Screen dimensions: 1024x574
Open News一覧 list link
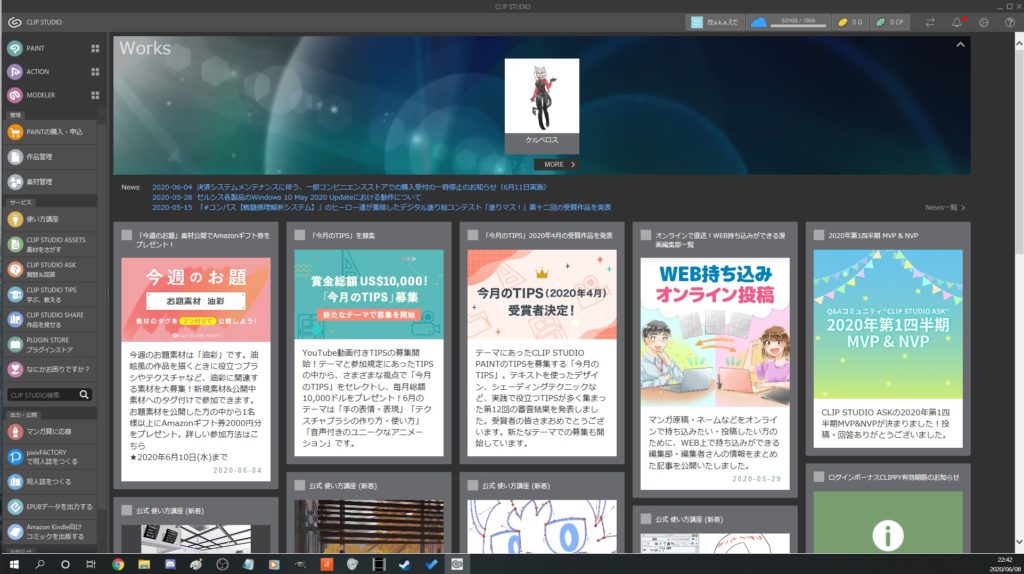pyautogui.click(x=944, y=208)
